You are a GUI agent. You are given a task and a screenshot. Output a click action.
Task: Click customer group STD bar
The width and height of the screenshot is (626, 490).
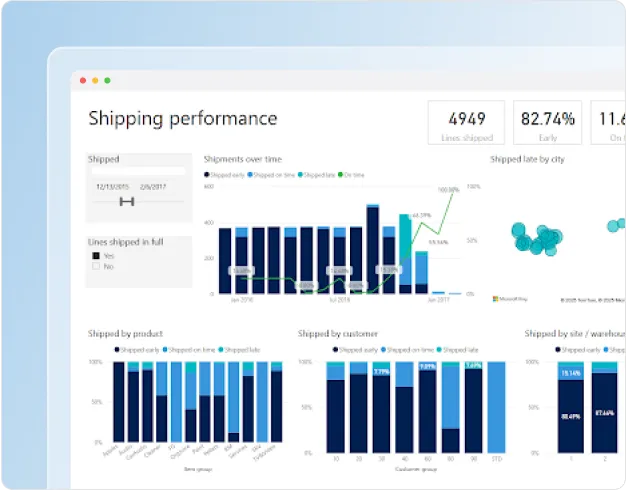tap(496, 407)
